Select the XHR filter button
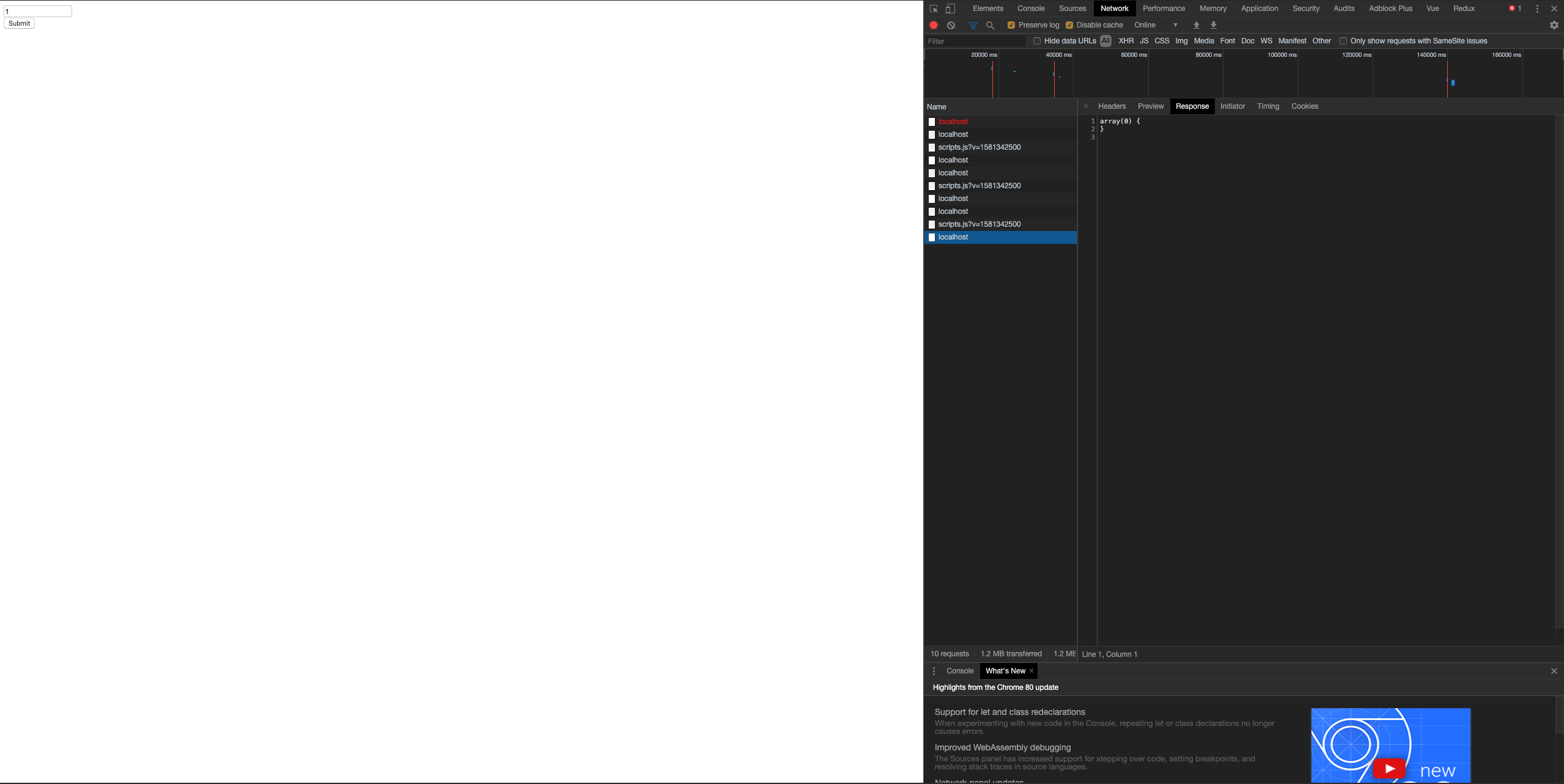This screenshot has width=1564, height=784. pos(1126,41)
